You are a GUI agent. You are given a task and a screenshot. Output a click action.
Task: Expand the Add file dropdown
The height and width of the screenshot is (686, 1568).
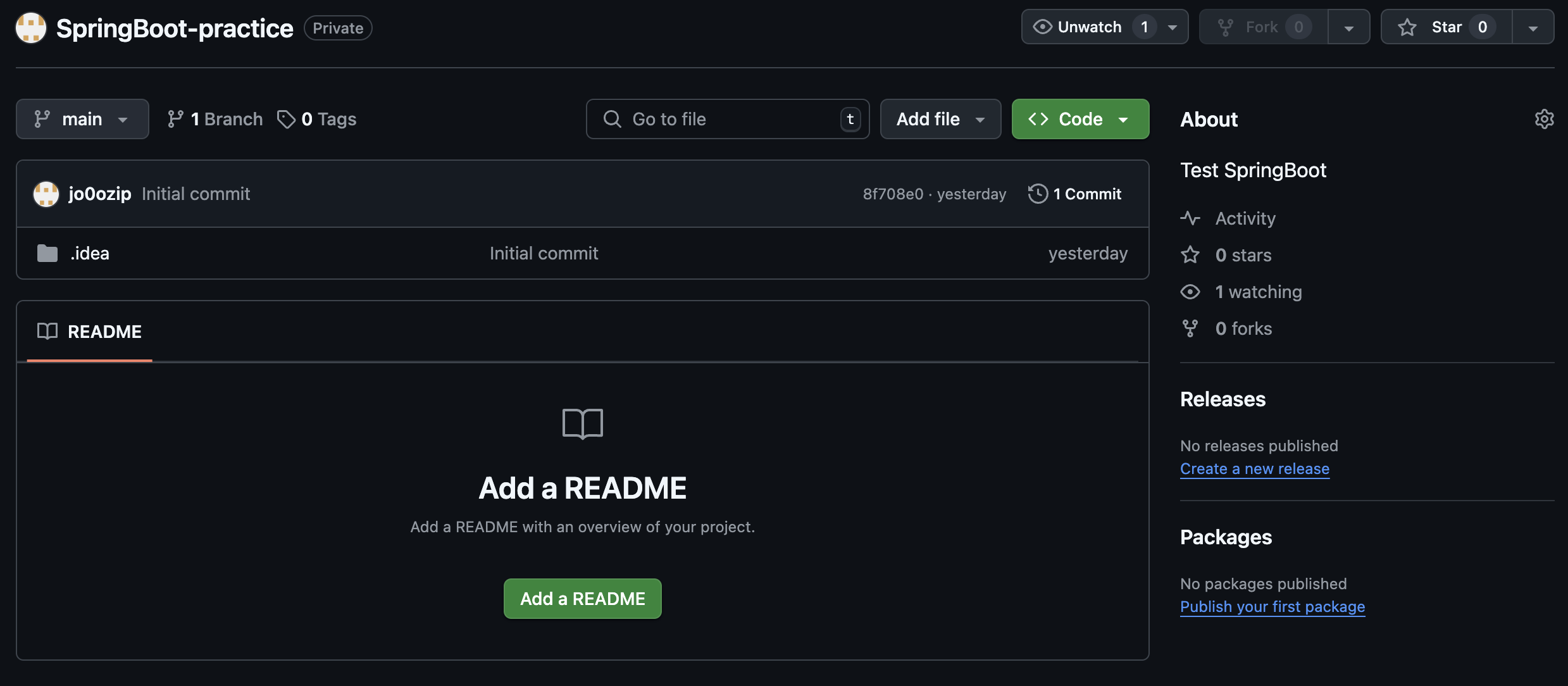tap(940, 119)
